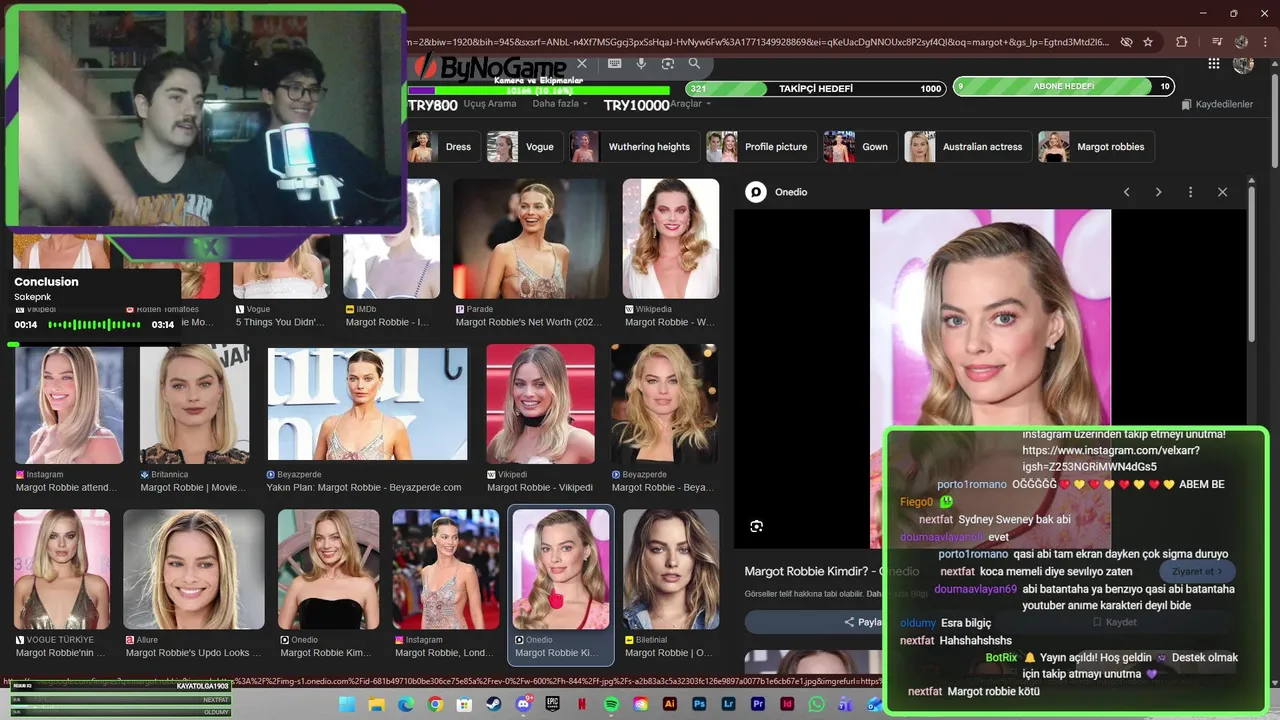Launch Adobe Illustrator from the taskbar
The image size is (1280, 720).
(669, 705)
